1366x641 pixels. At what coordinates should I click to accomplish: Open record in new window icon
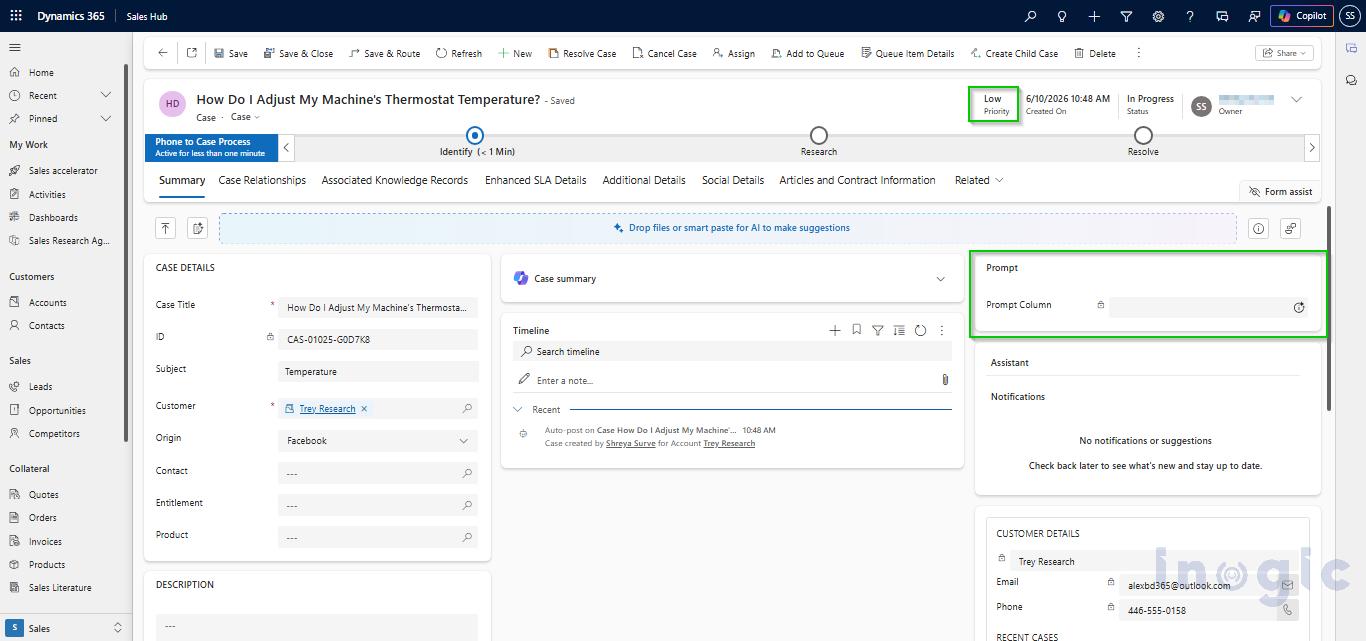pos(192,53)
